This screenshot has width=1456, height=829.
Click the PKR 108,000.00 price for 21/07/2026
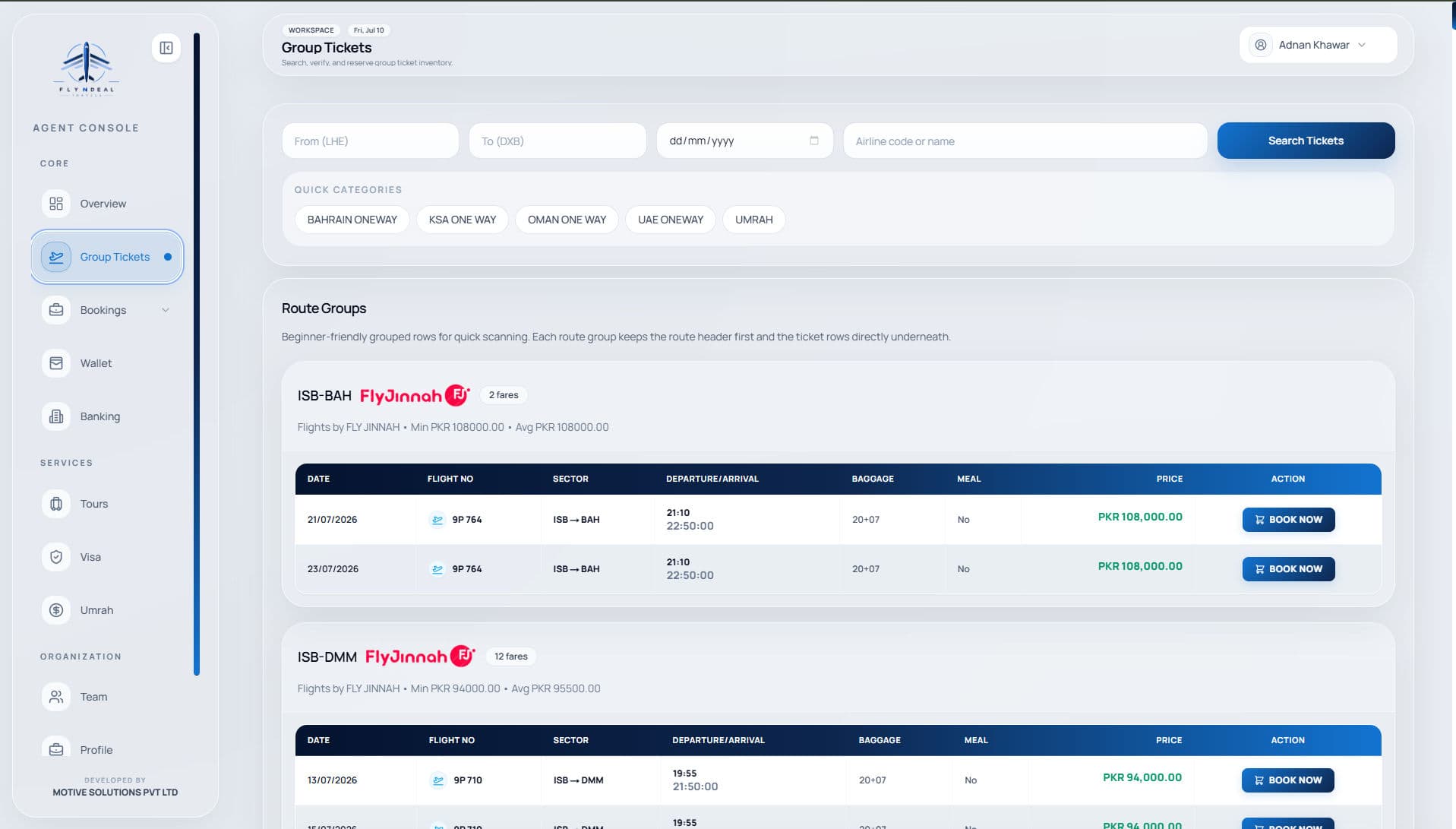1140,517
